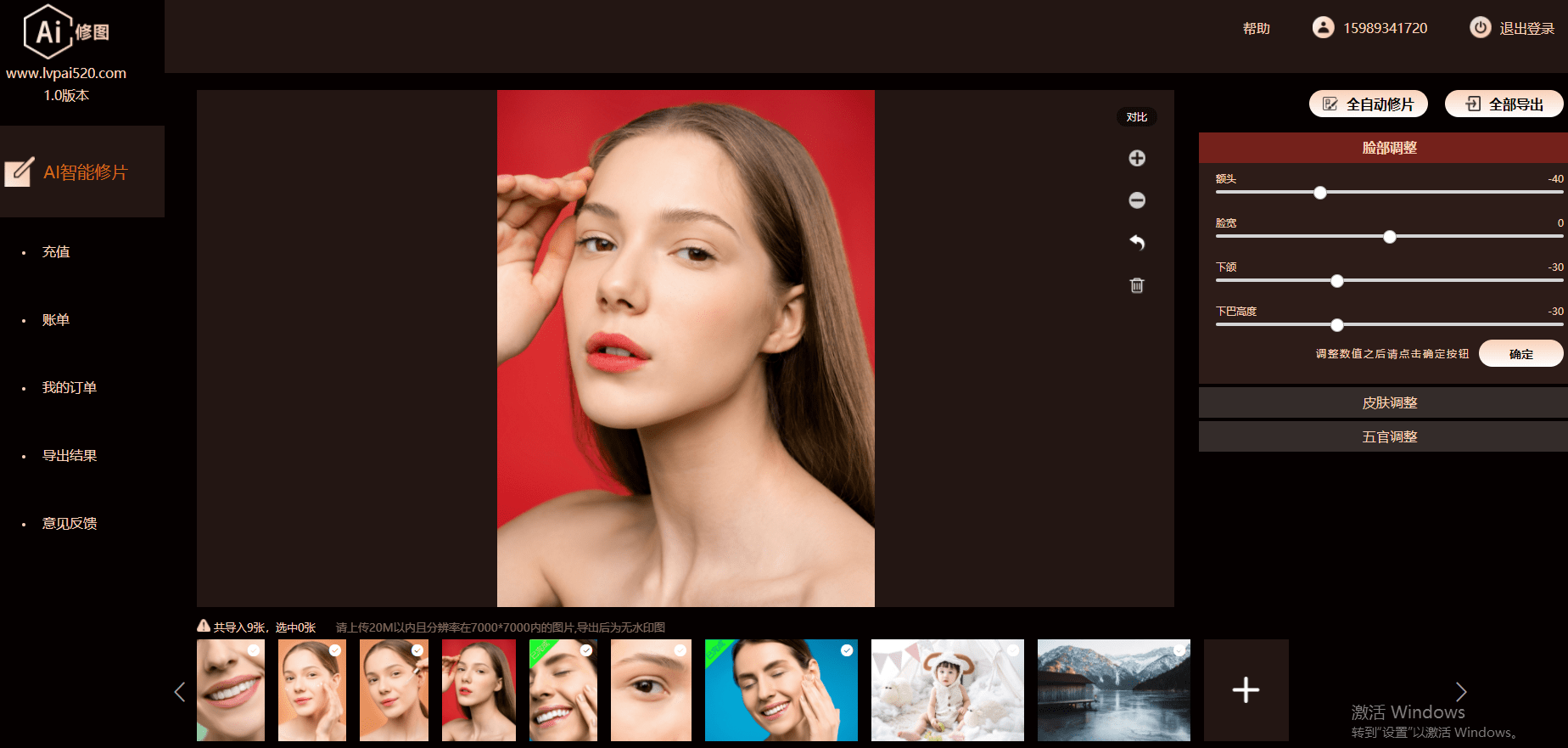The width and height of the screenshot is (1568, 748).
Task: Open the 充值 sidebar item
Action: tap(56, 252)
